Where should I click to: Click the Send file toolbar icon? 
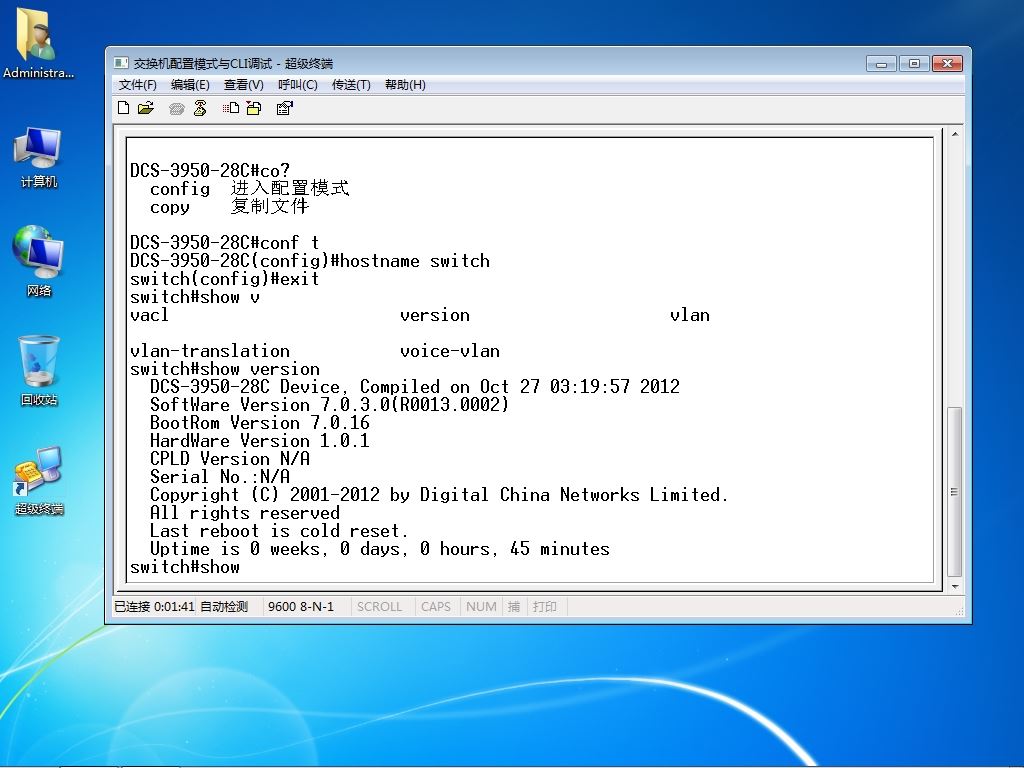231,108
